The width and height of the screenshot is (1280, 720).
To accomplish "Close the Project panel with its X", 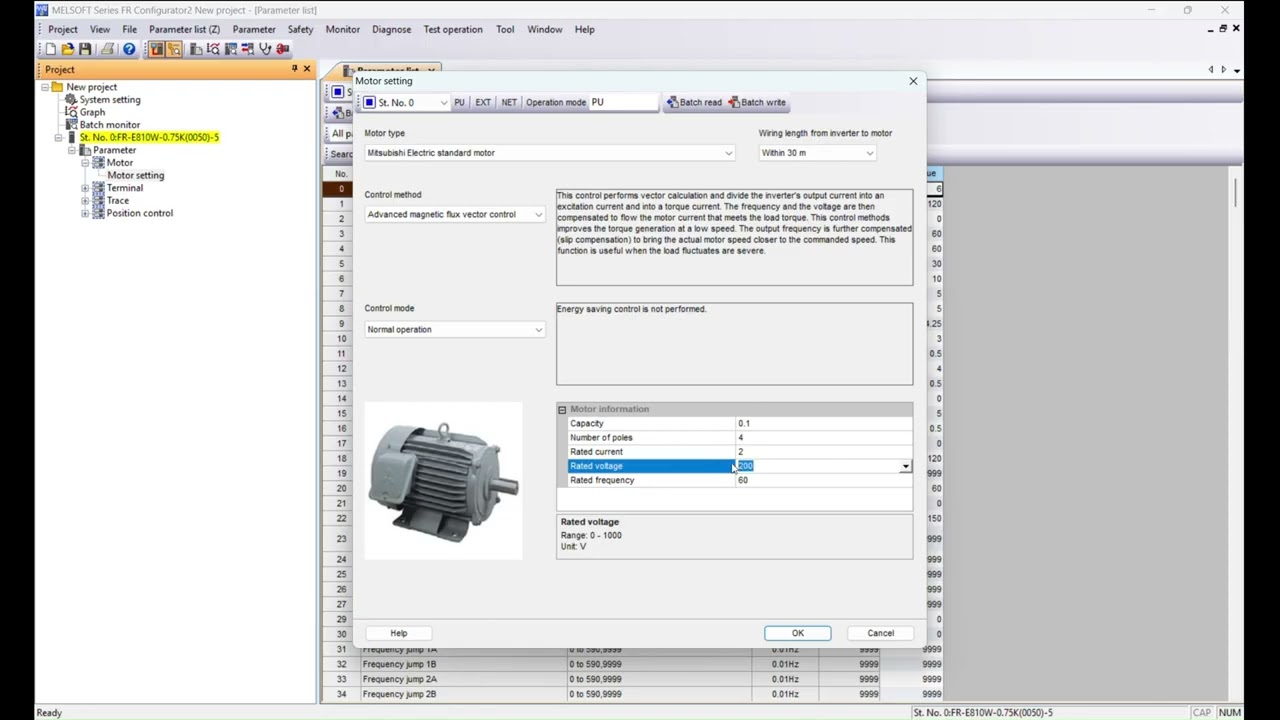I will tap(307, 69).
